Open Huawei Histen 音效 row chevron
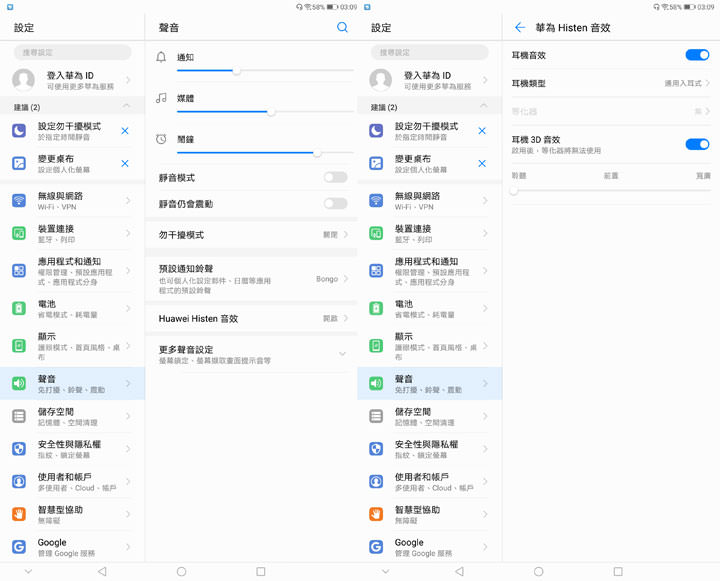Image resolution: width=720 pixels, height=581 pixels. click(346, 318)
